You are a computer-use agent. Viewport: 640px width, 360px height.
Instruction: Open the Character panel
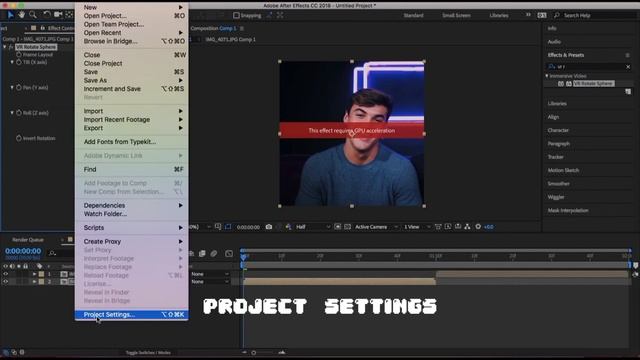coord(558,130)
